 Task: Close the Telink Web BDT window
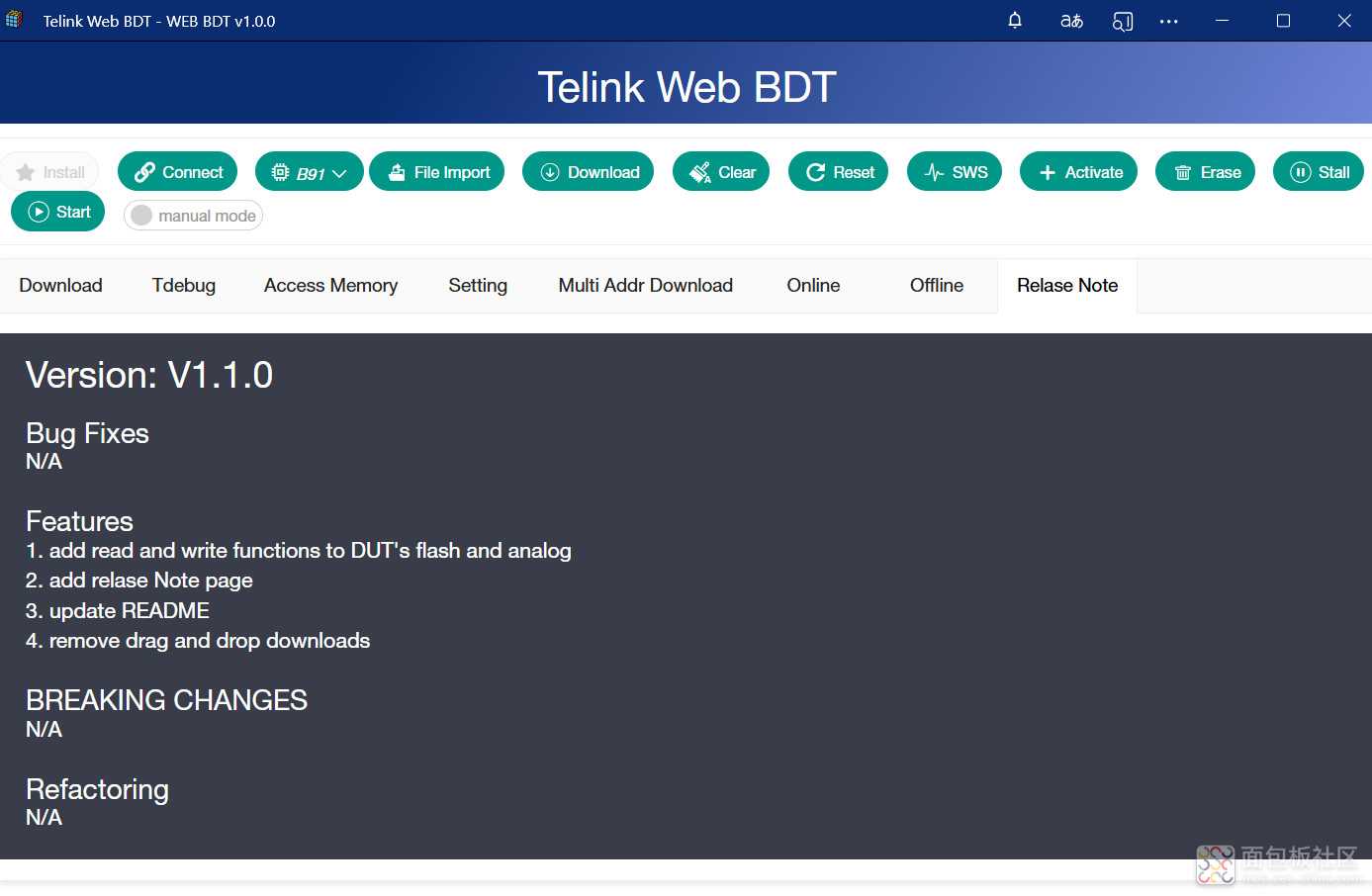(x=1343, y=21)
